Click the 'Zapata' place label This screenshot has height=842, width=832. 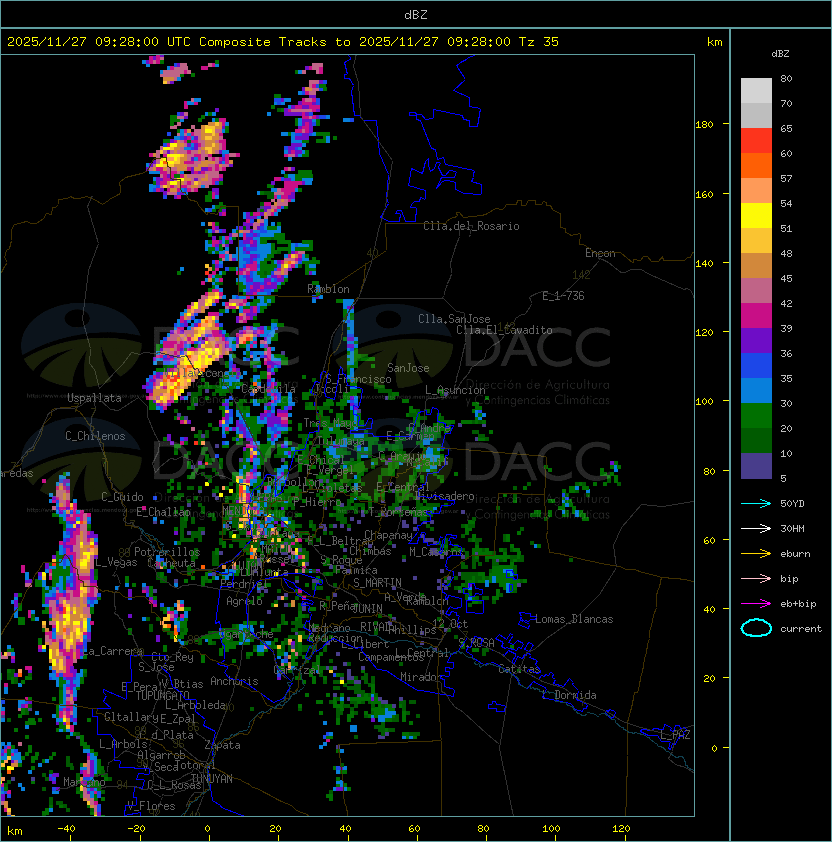pyautogui.click(x=222, y=745)
